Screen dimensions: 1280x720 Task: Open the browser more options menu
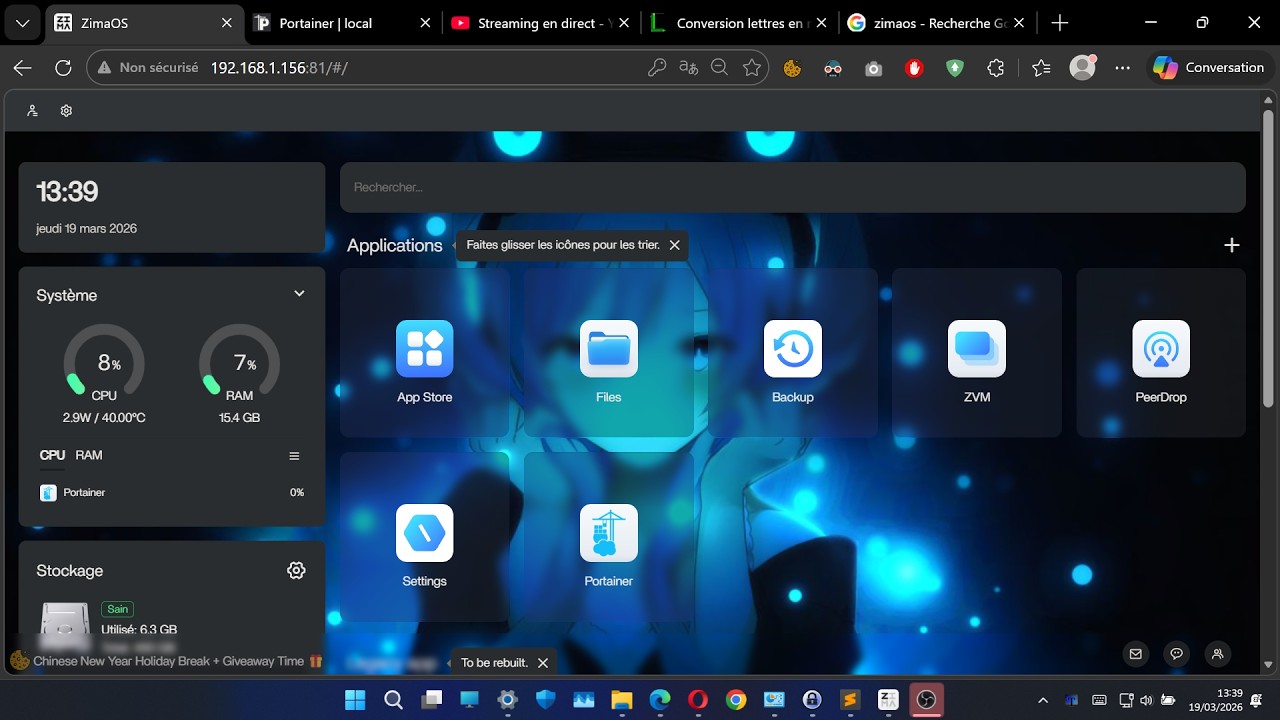[x=1122, y=68]
